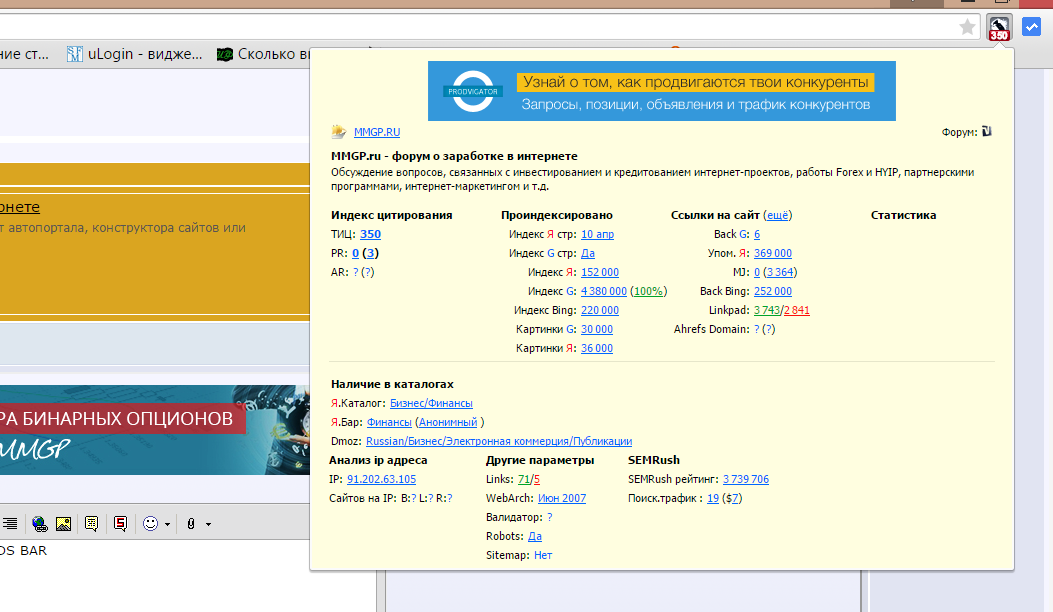Image resolution: width=1053 pixels, height=612 pixels.
Task: Click the blue checkmark extension icon
Action: pos(1031,27)
